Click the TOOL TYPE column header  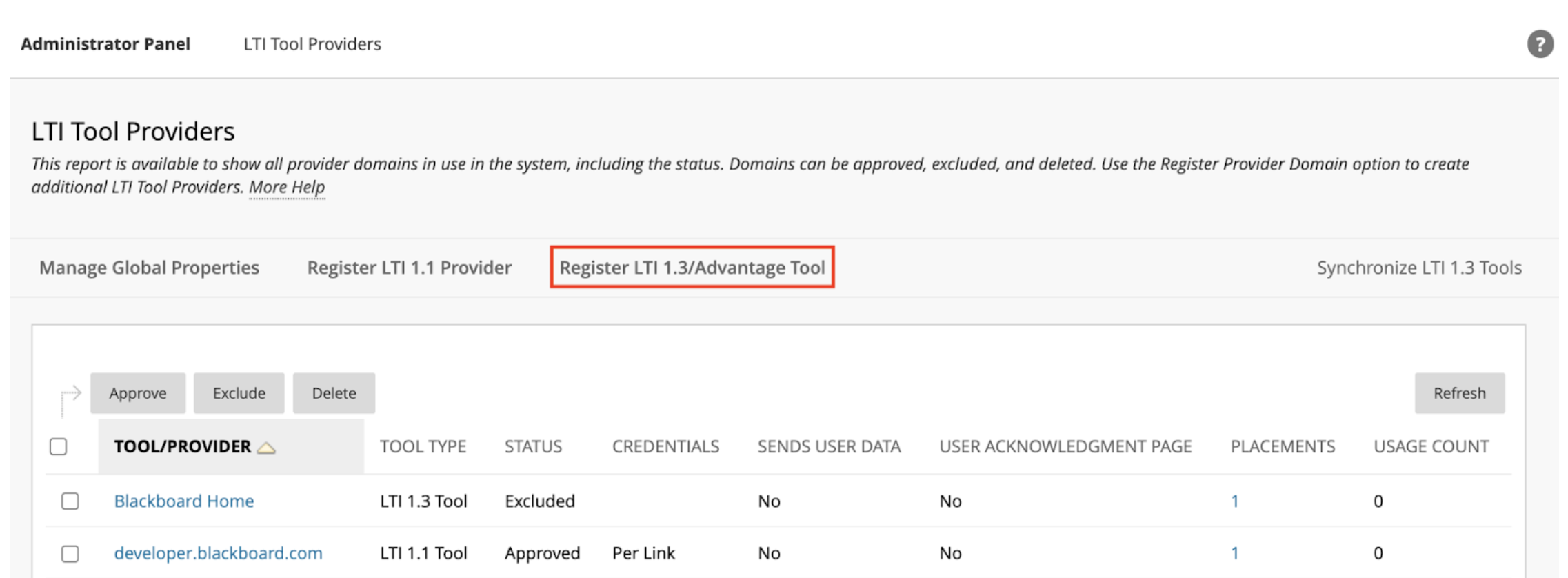[x=423, y=447]
